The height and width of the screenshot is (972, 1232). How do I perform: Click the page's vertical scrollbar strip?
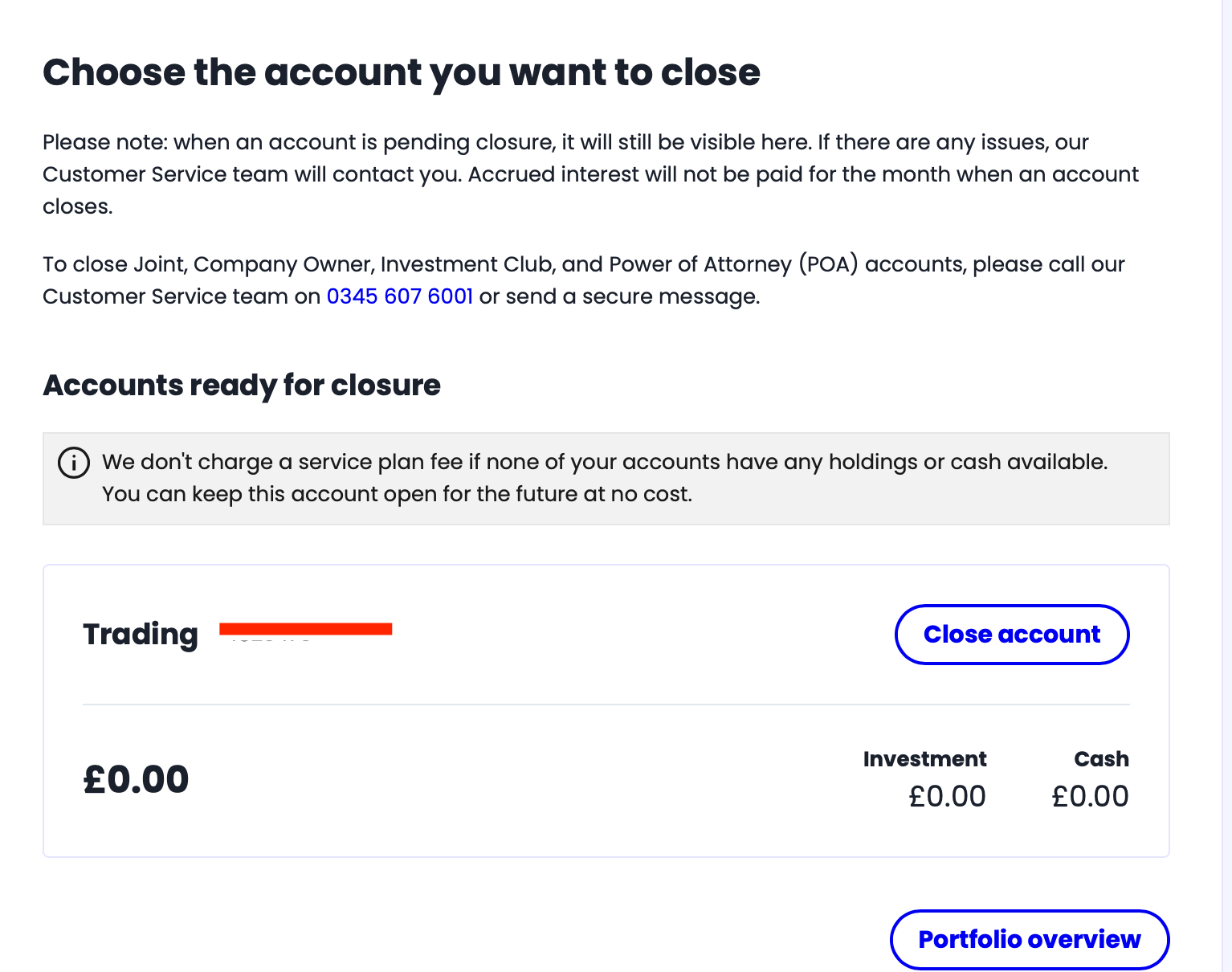pos(1226,482)
